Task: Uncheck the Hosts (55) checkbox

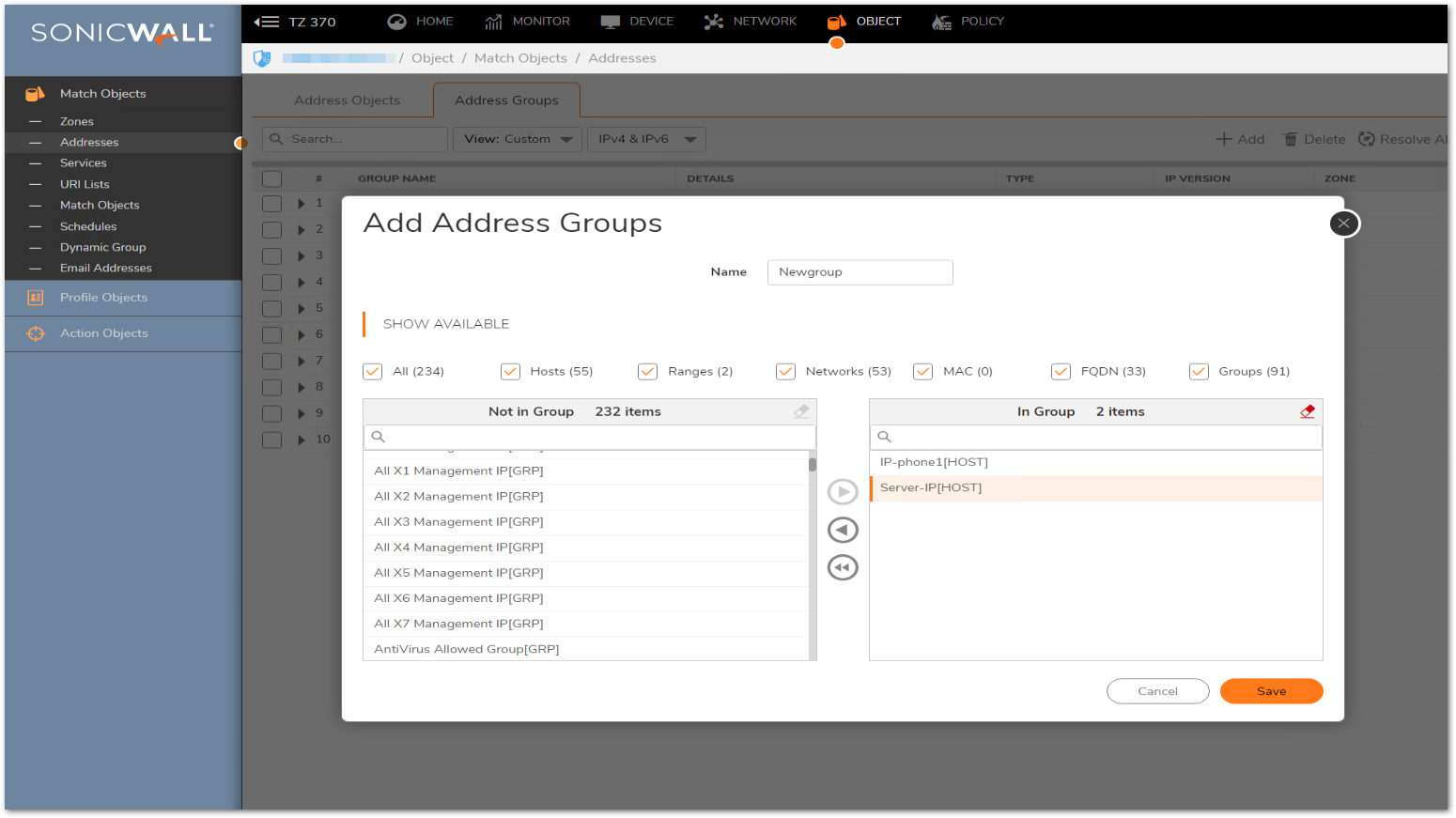Action: coord(510,372)
